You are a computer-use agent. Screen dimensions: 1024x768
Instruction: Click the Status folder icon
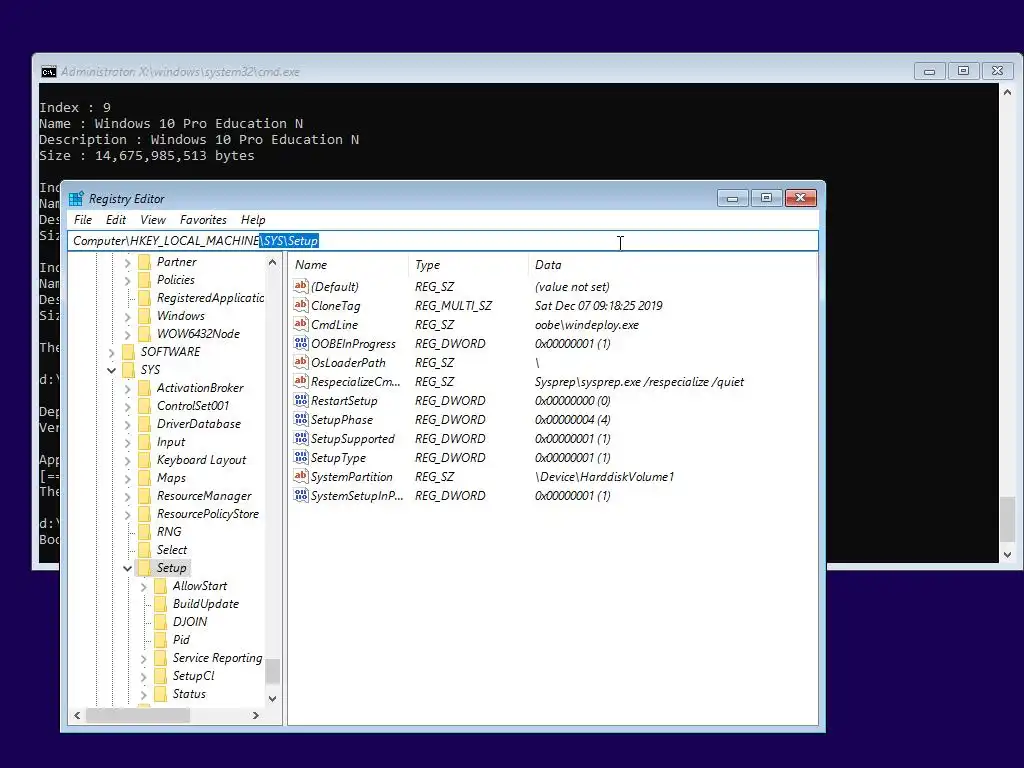pos(161,694)
